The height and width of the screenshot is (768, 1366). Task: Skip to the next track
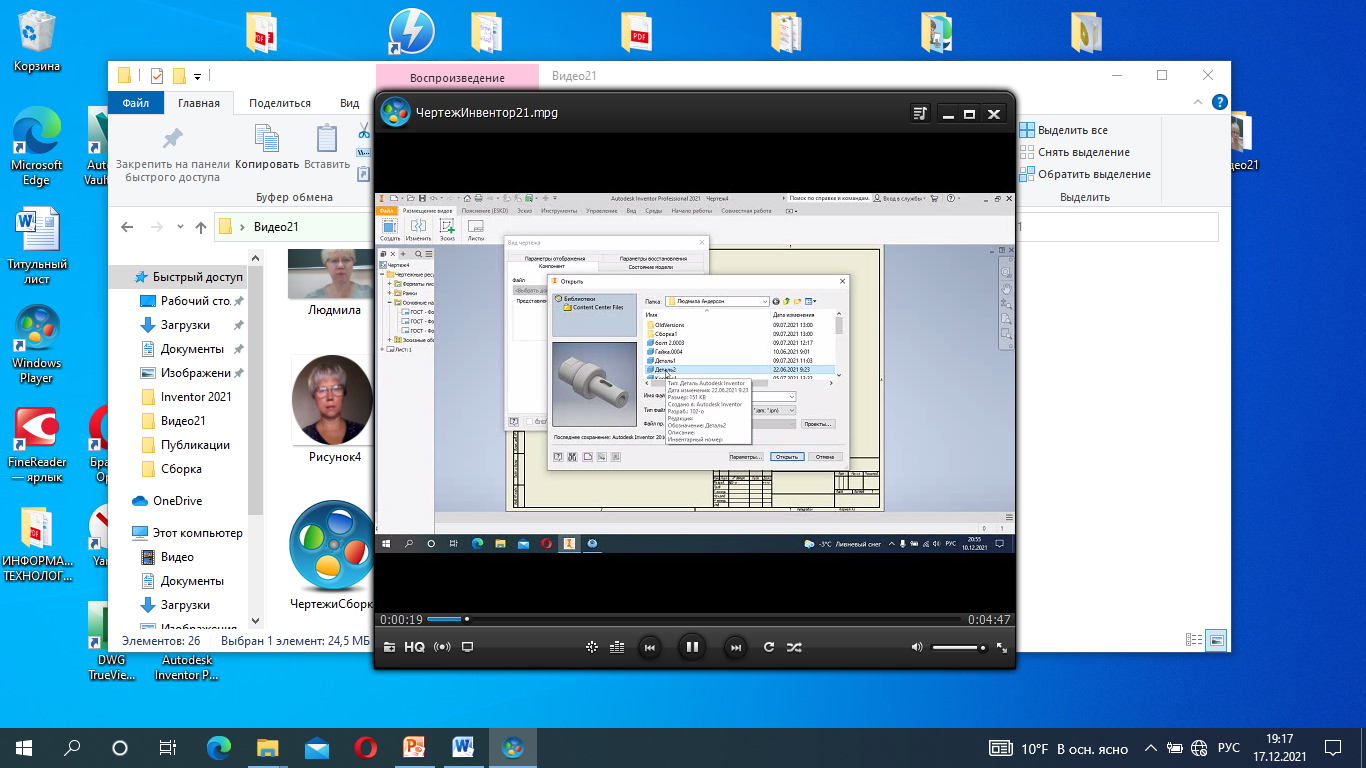(x=735, y=647)
